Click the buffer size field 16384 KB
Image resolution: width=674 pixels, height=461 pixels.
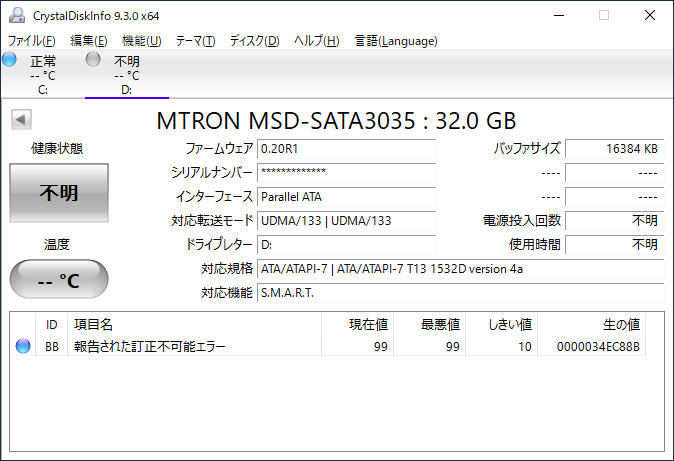615,149
